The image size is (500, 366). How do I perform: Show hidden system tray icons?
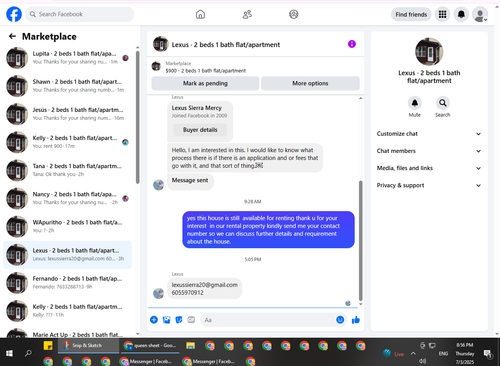(x=413, y=354)
